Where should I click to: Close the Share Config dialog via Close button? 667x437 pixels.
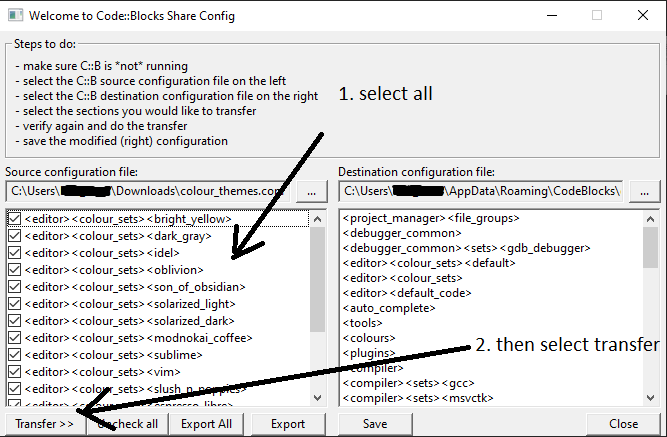[624, 424]
